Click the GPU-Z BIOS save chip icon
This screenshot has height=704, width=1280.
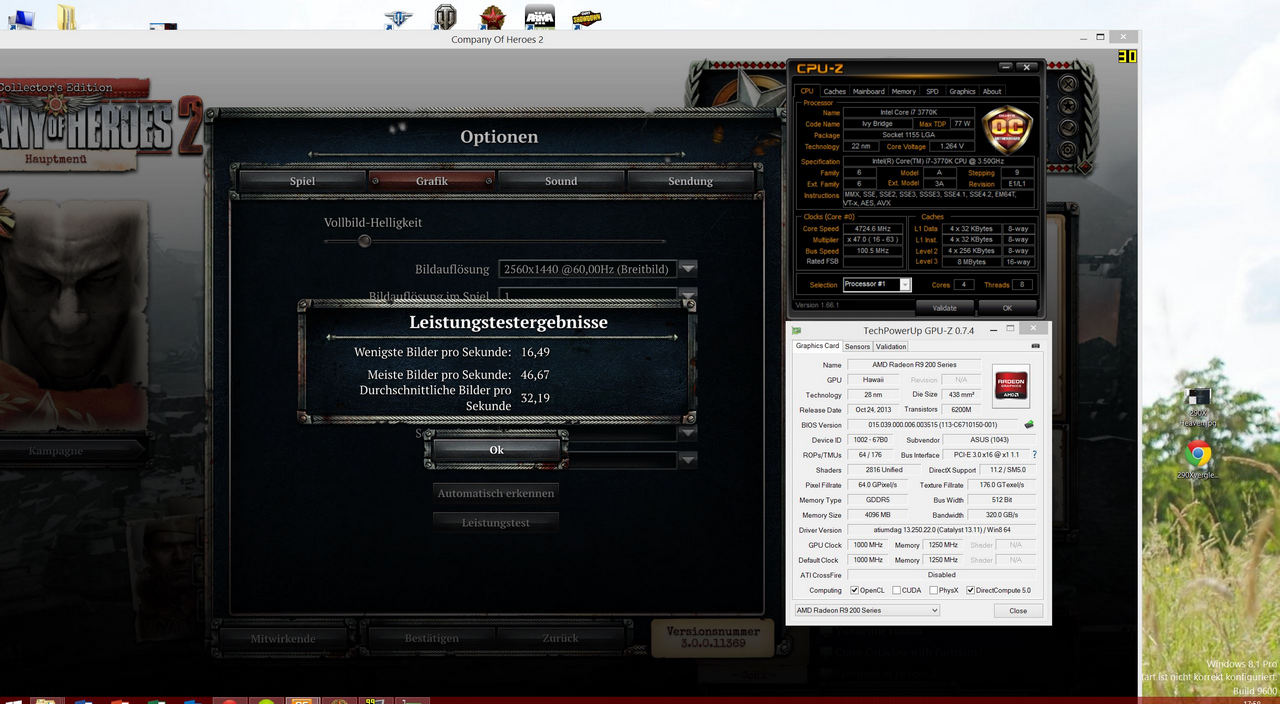1029,425
